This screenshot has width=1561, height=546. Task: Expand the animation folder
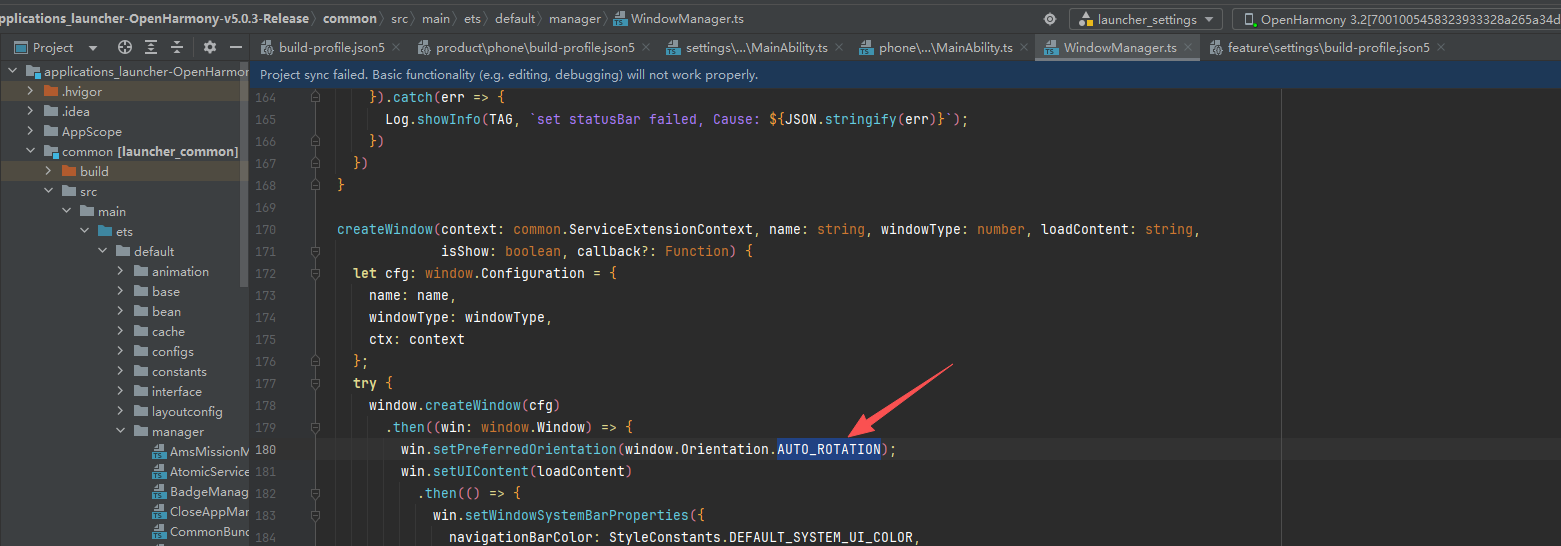121,271
